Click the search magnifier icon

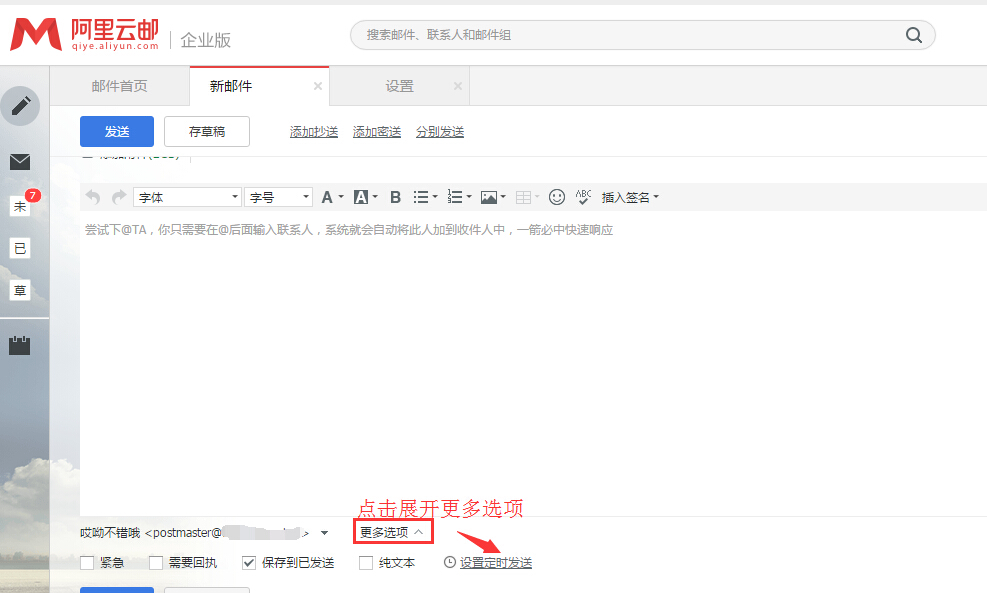(913, 35)
